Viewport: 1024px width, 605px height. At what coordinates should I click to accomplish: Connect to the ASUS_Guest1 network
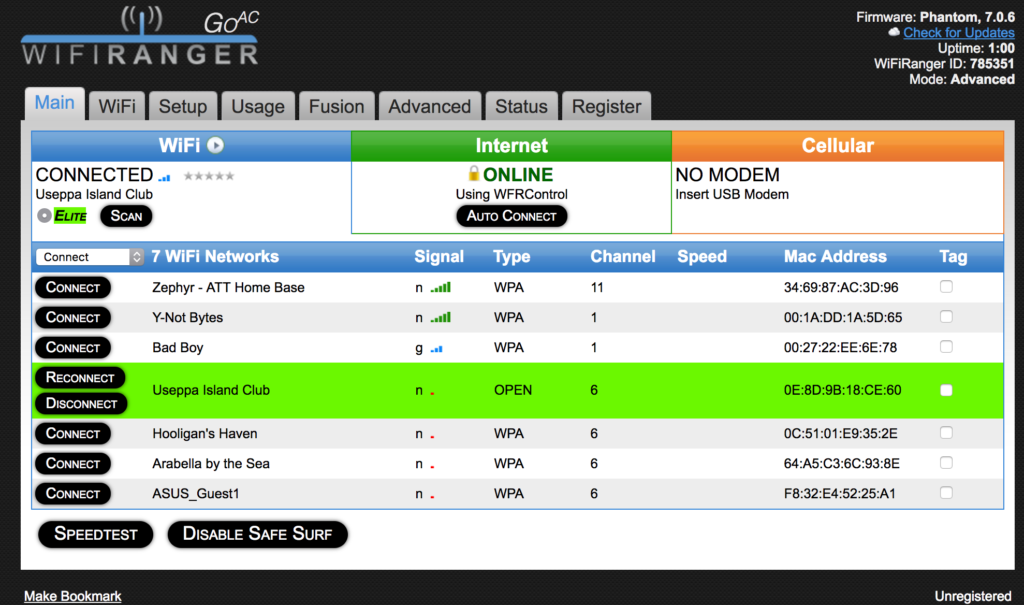(73, 494)
